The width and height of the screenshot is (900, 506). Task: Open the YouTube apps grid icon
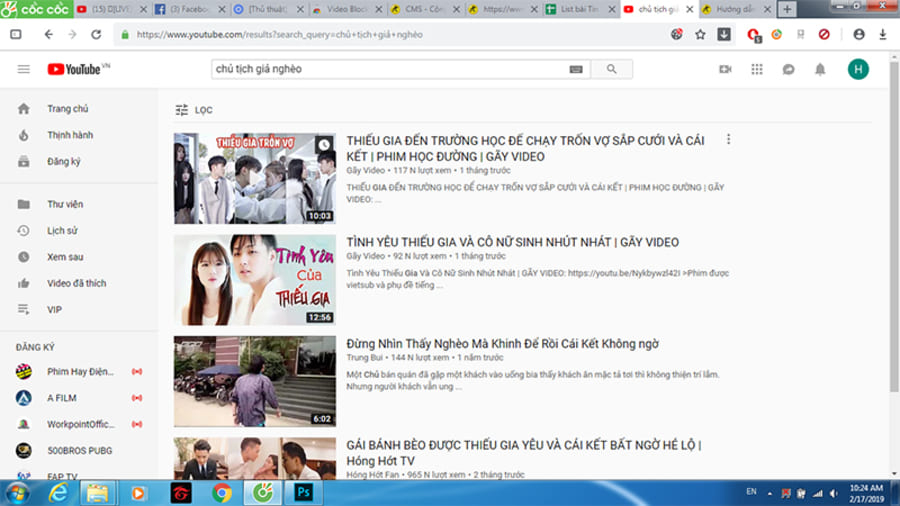[757, 69]
